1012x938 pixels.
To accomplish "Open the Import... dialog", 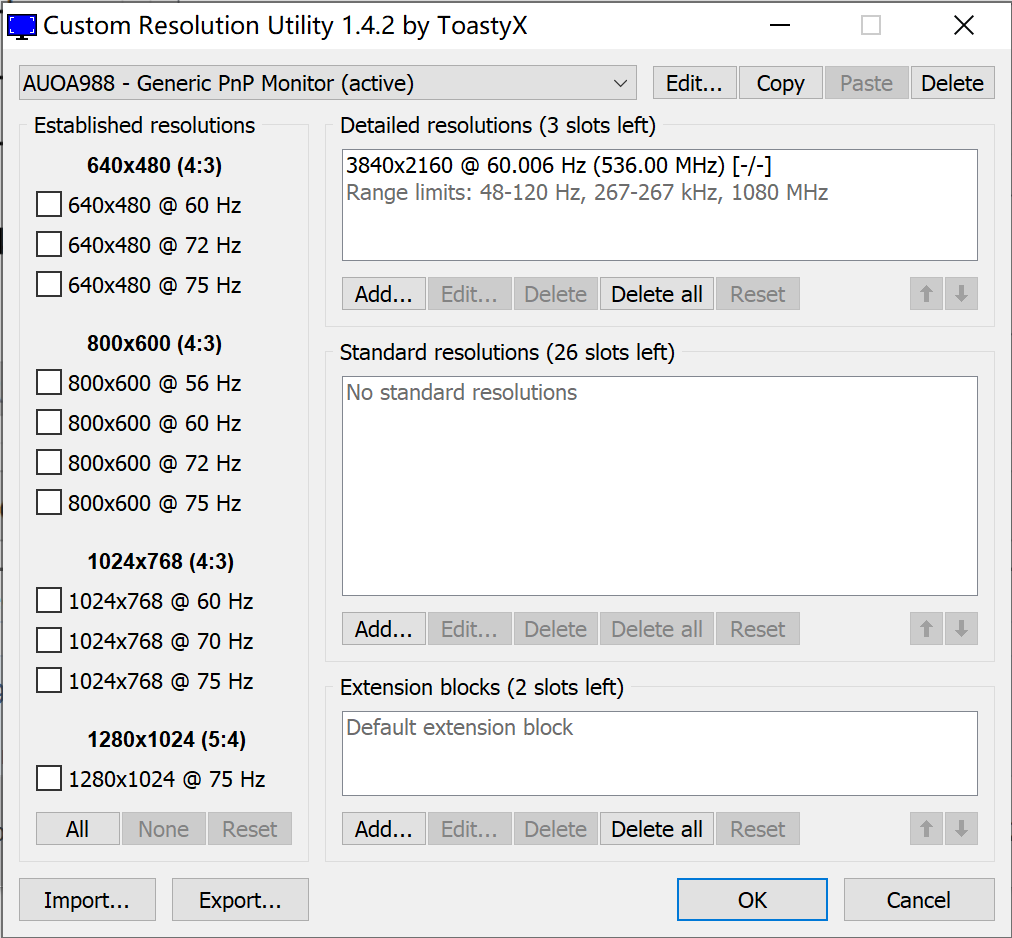I will (x=87, y=899).
